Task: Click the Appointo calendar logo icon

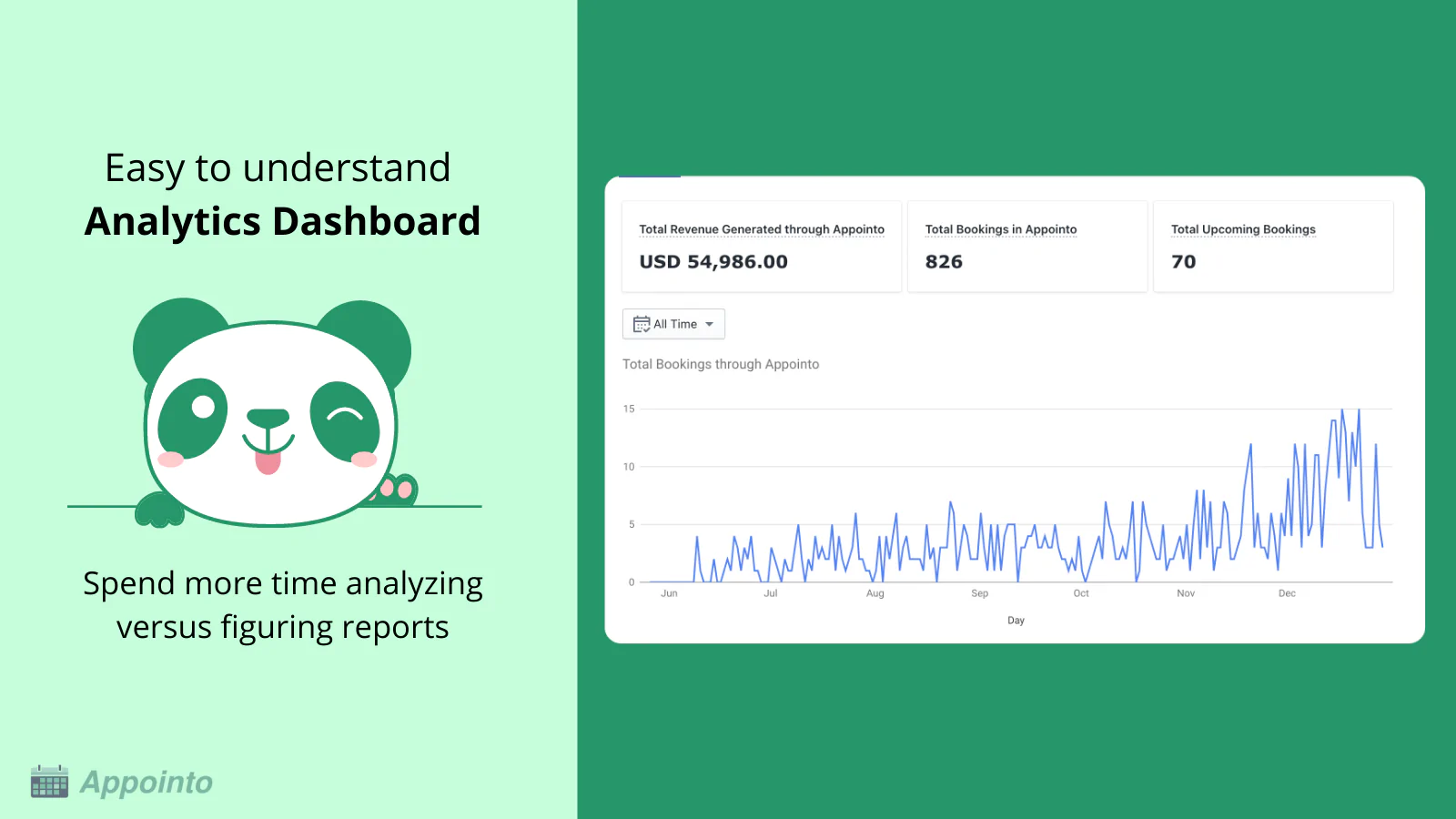Action: [x=49, y=782]
